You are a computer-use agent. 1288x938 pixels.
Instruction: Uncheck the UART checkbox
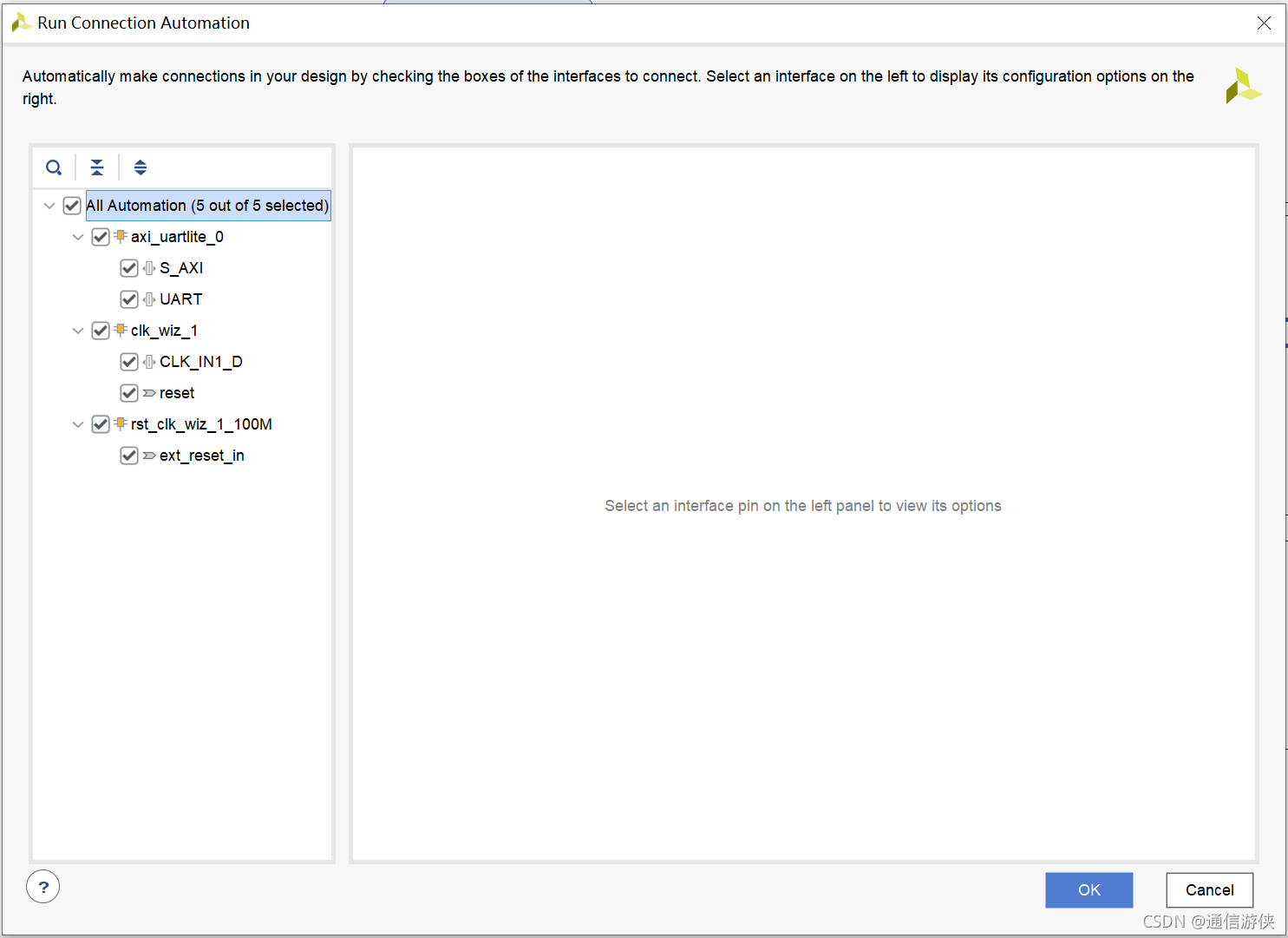[129, 299]
